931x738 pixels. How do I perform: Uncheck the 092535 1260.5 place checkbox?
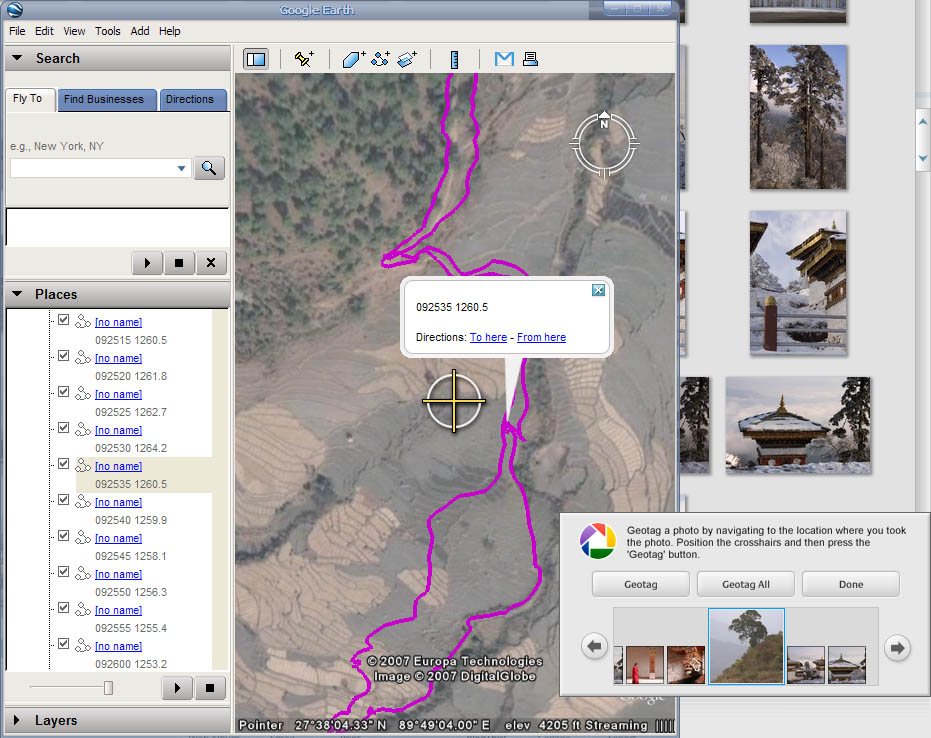coord(64,464)
